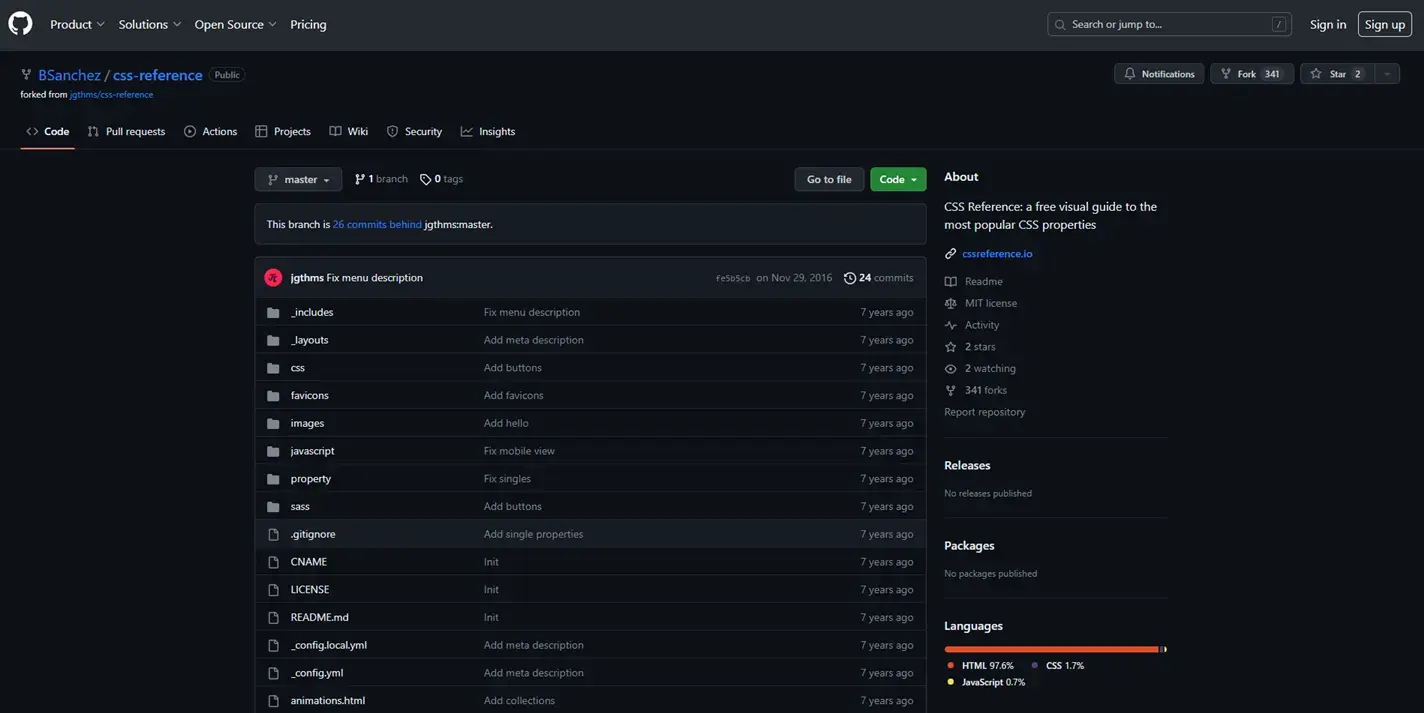Click the LICENSE file icon
The width and height of the screenshot is (1424, 713).
(273, 590)
